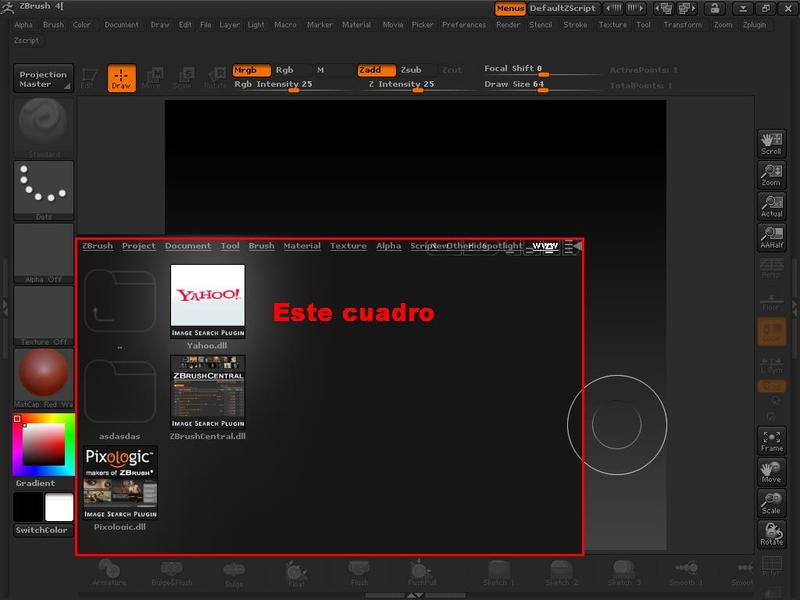
Task: Select the dimmed Move transform icon in top toolbar
Action: [153, 79]
